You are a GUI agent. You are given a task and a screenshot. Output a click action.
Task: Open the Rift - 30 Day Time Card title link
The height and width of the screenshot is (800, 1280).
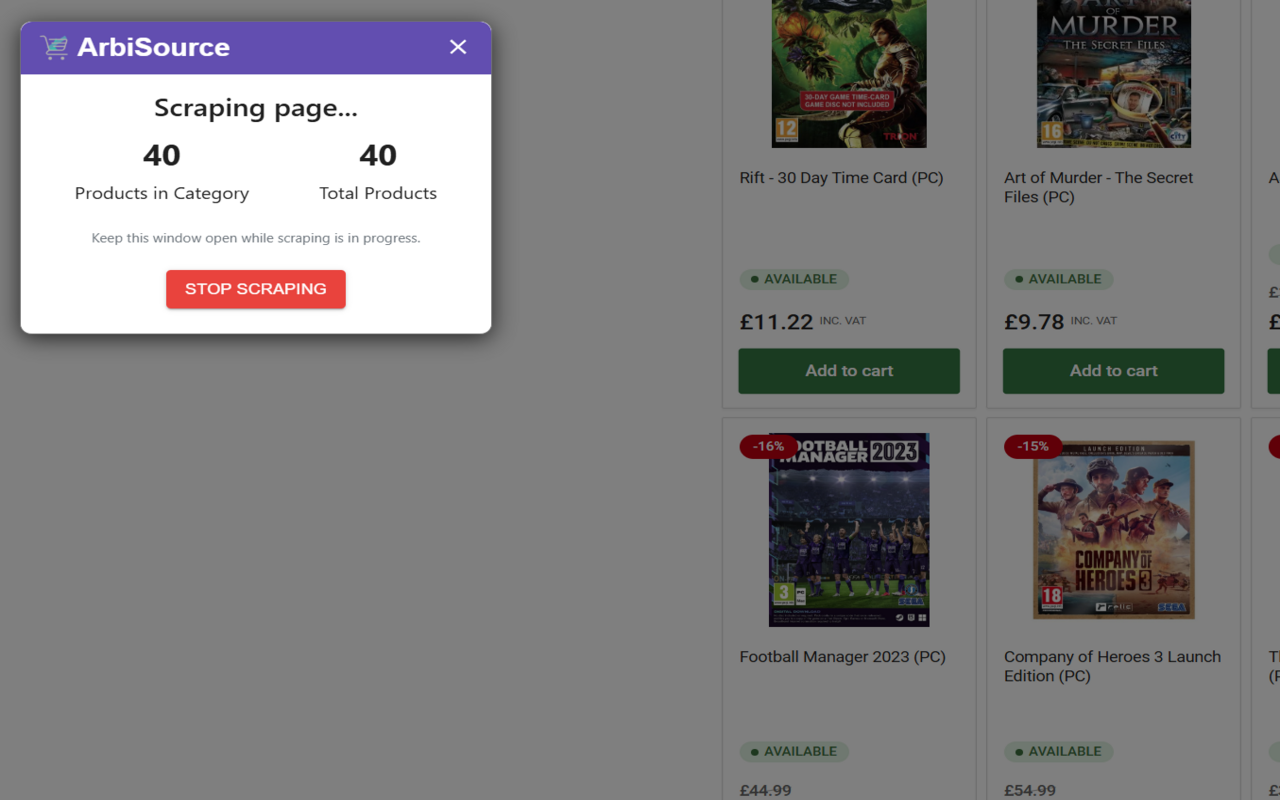pyautogui.click(x=841, y=178)
